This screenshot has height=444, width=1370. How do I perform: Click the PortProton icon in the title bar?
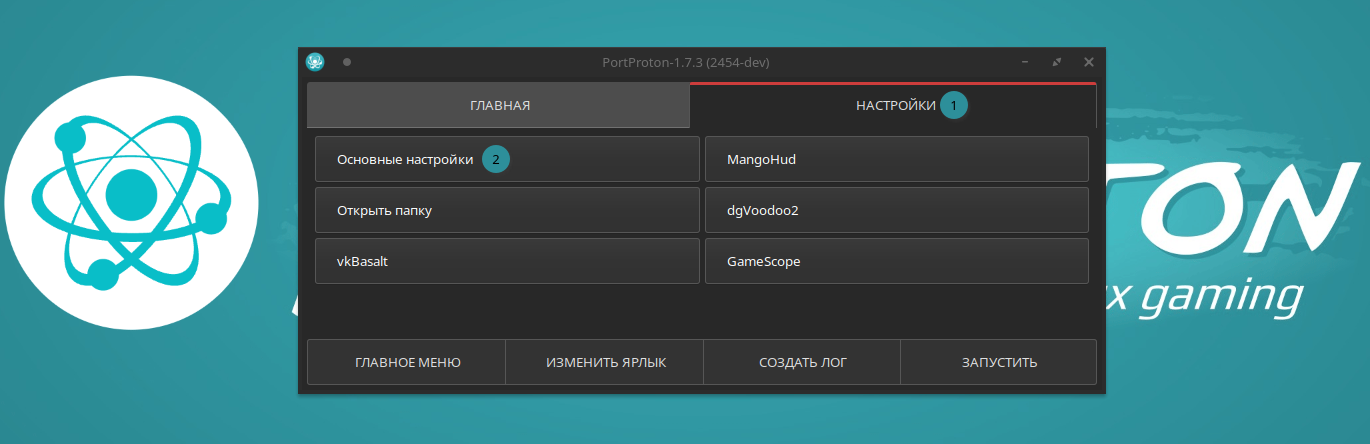point(315,62)
